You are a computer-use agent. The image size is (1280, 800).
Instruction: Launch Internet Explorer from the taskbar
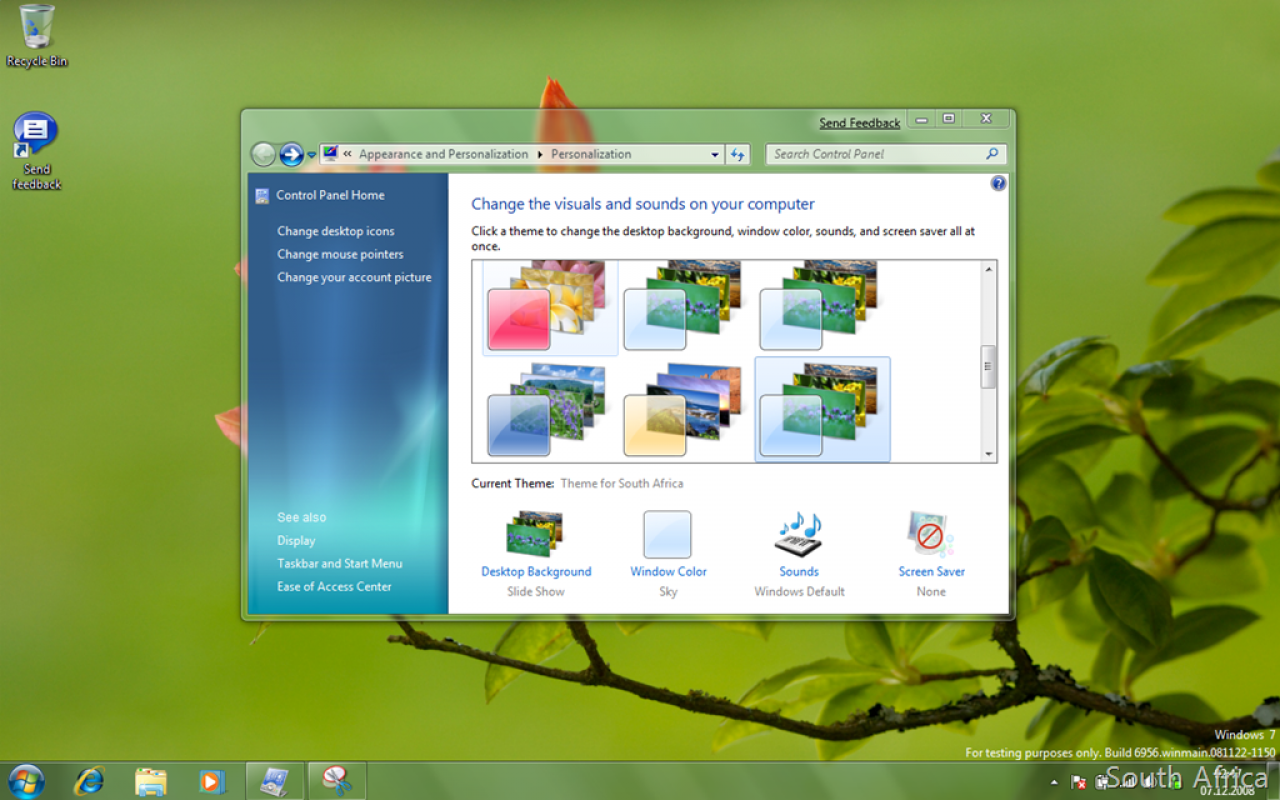tap(89, 781)
